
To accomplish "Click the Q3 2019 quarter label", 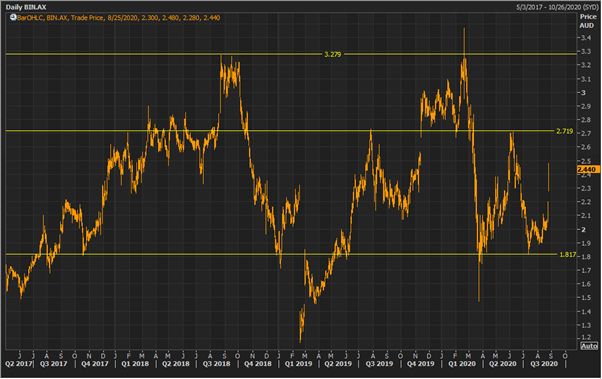I will (379, 364).
